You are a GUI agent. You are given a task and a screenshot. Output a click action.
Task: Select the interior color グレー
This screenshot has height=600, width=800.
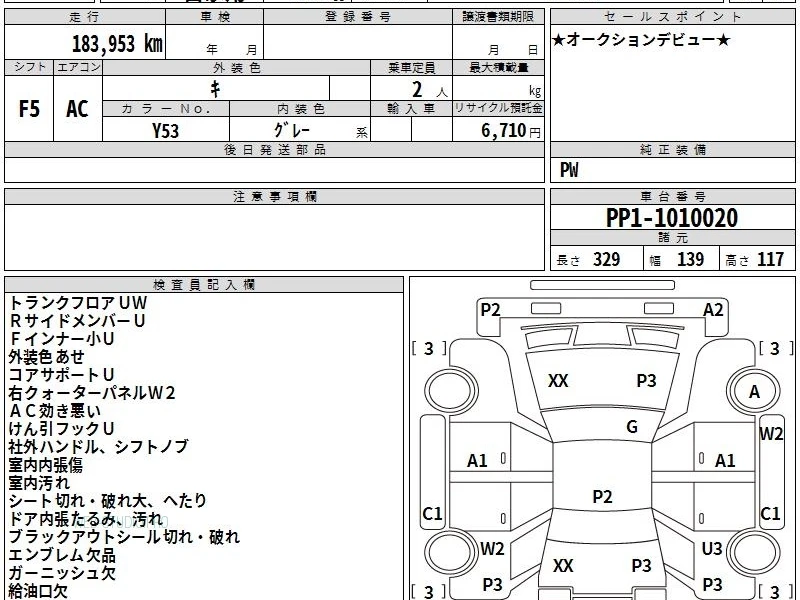pyautogui.click(x=292, y=130)
